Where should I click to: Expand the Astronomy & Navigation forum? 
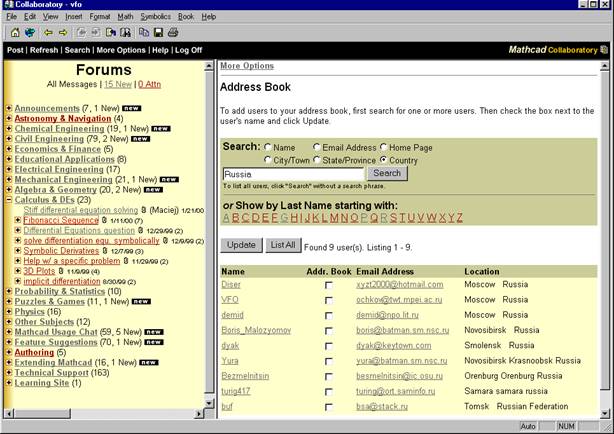point(9,118)
